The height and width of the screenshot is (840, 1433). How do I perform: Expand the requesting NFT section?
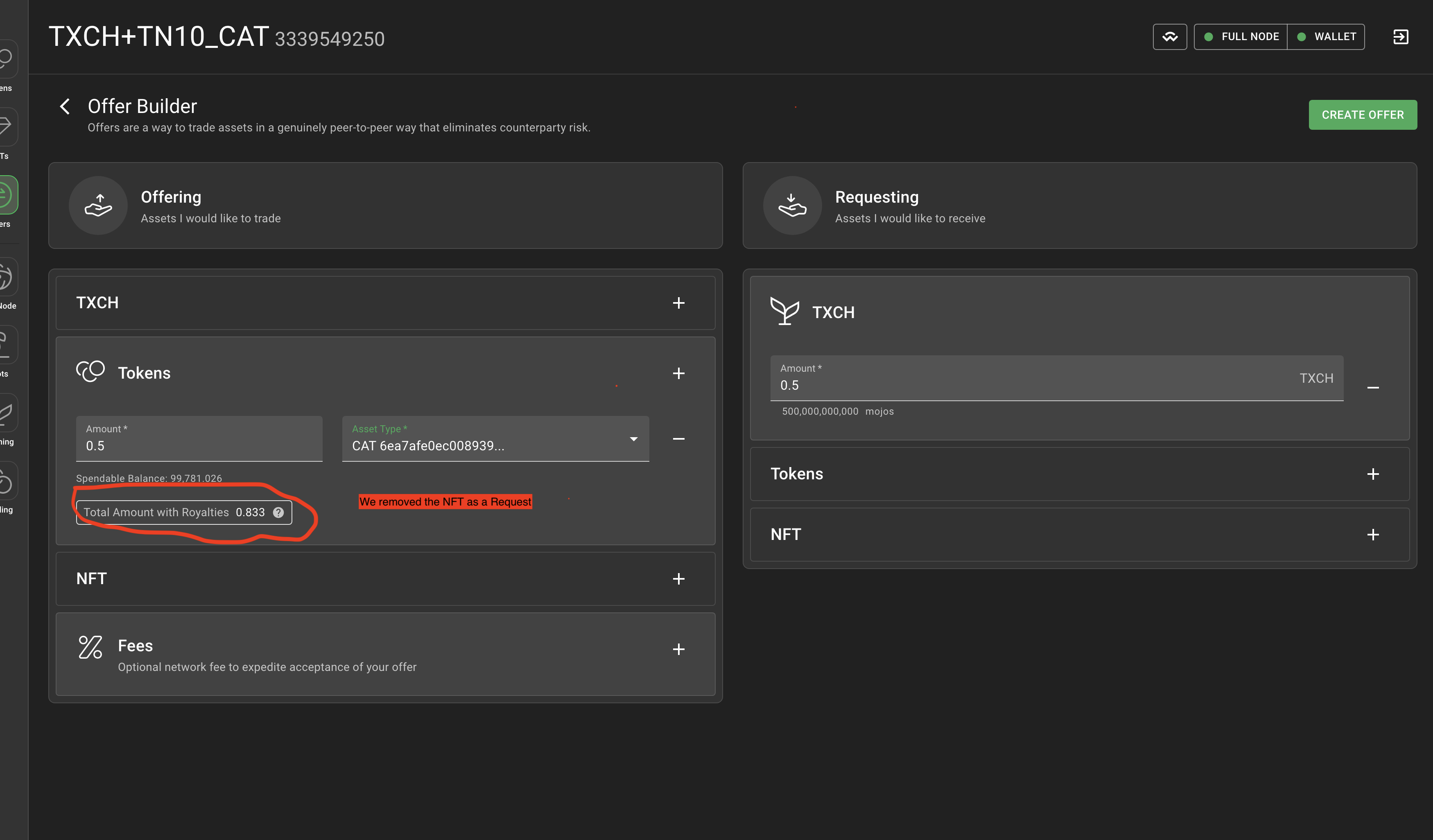click(1373, 535)
